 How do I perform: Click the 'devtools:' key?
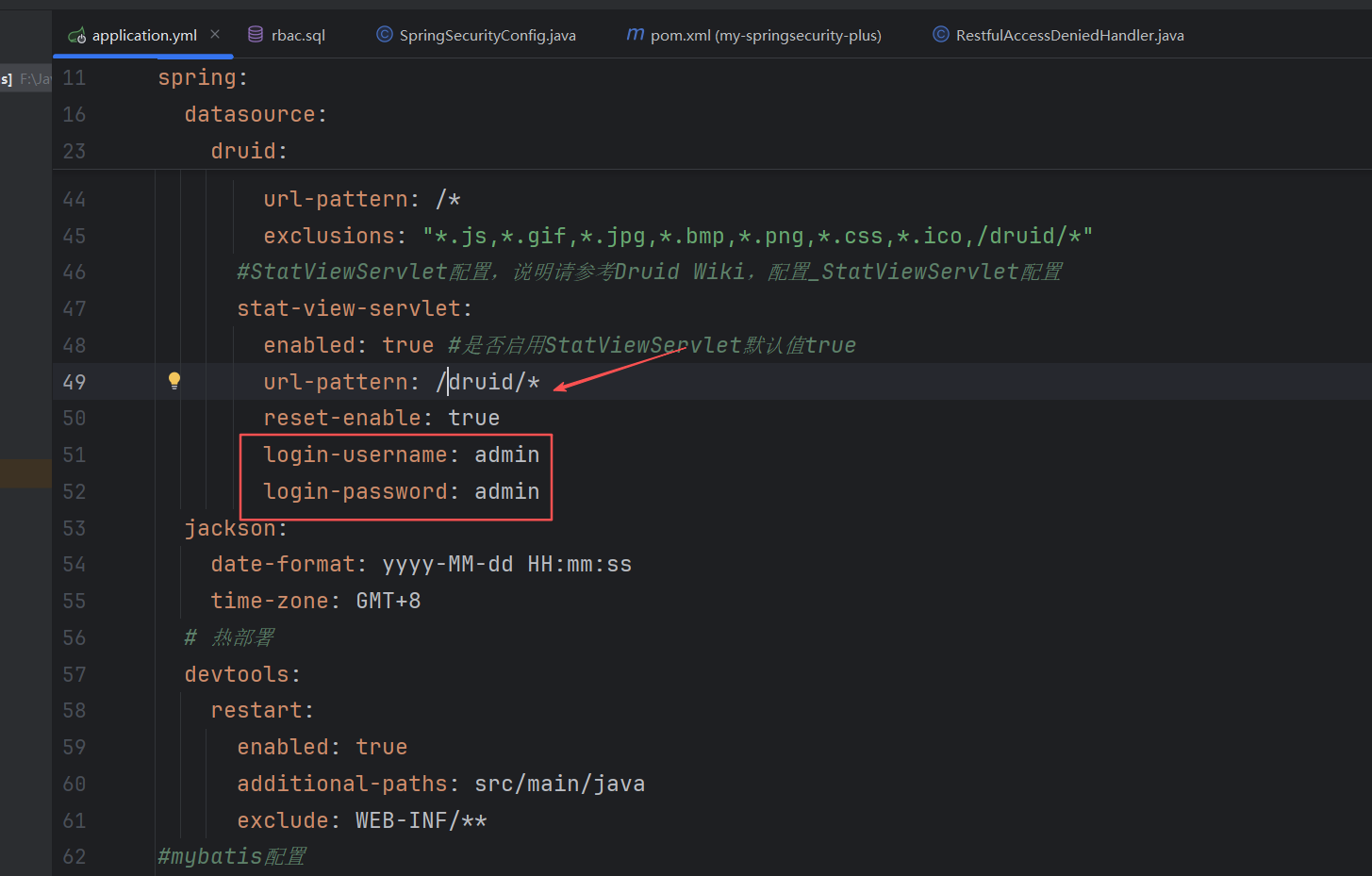point(242,674)
